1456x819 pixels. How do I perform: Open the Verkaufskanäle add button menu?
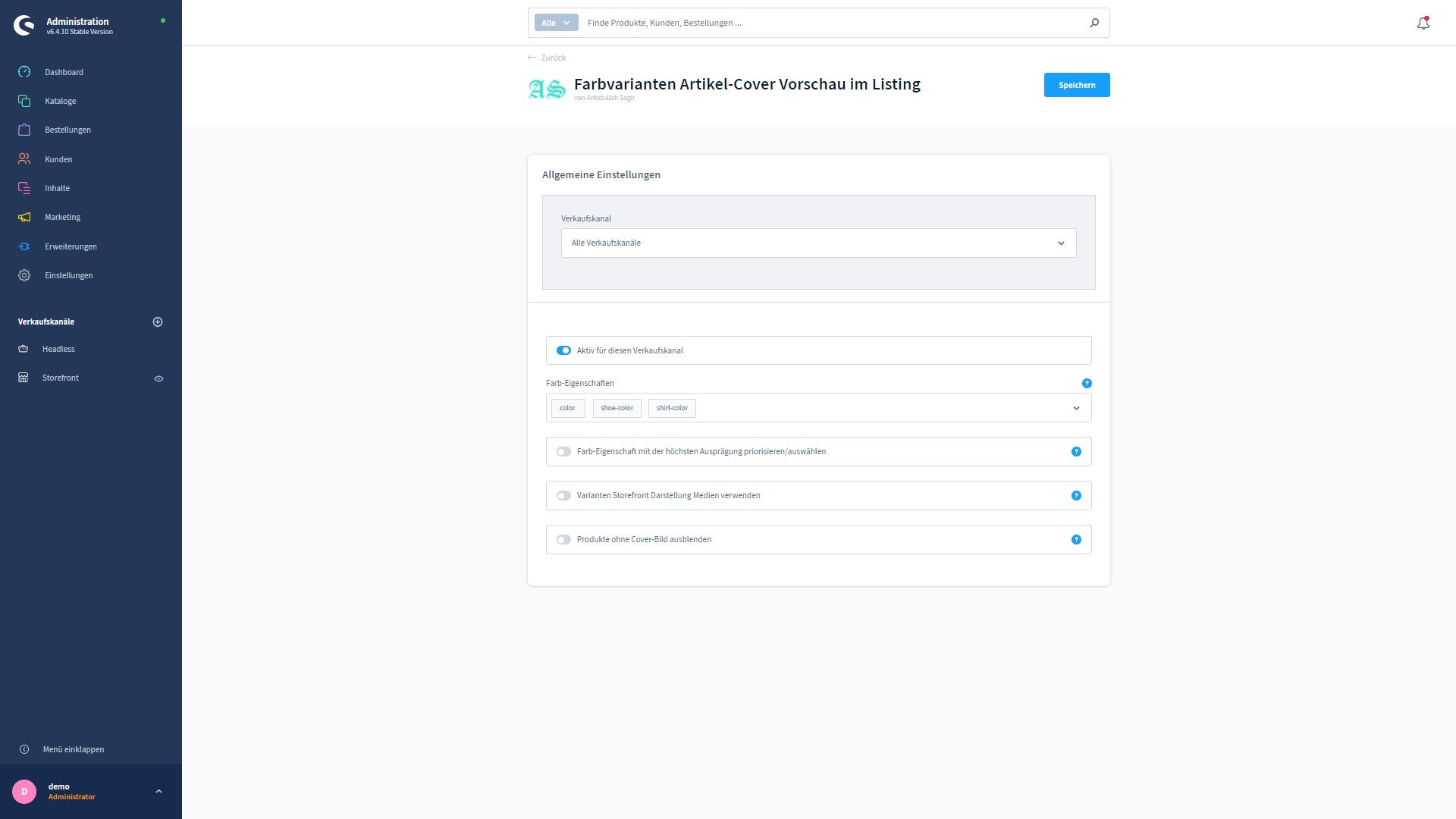click(x=158, y=321)
